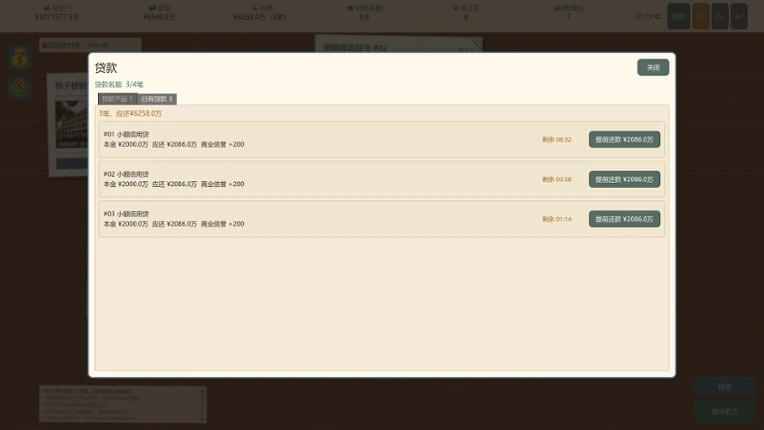764x430 pixels.
Task: Click the summary 3笔，应还¥6258.0万
Action: point(130,113)
